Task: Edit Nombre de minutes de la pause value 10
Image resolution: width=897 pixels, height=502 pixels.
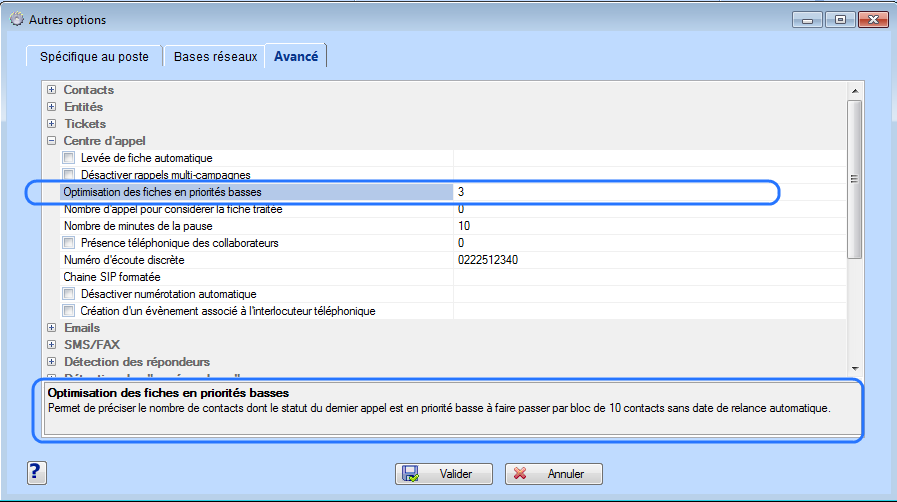Action: 650,226
